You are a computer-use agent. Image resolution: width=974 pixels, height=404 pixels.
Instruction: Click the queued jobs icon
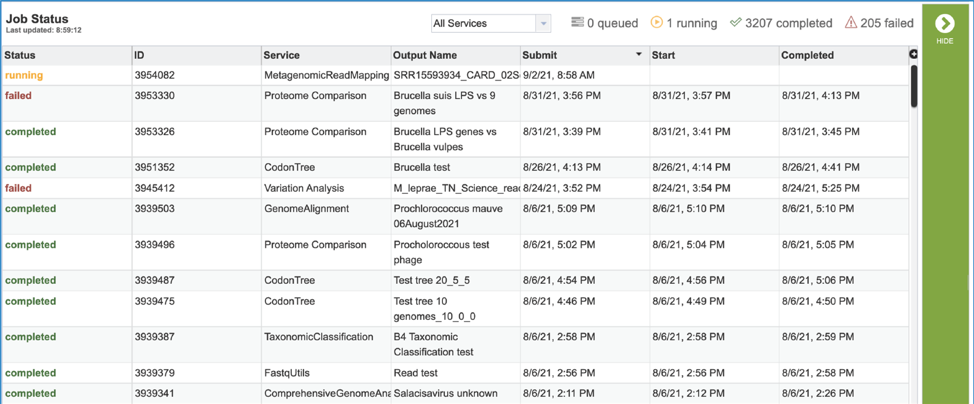578,23
